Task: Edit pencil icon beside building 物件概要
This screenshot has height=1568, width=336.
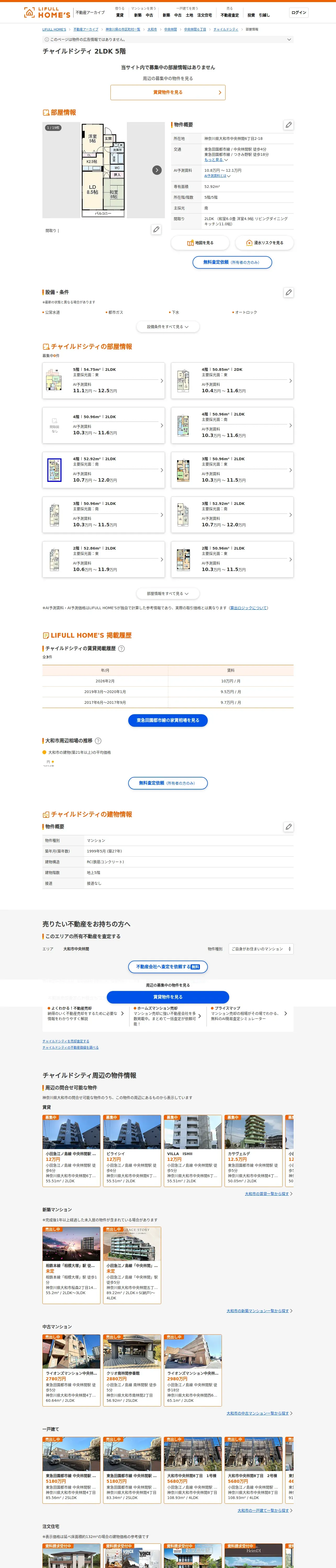Action: [288, 827]
